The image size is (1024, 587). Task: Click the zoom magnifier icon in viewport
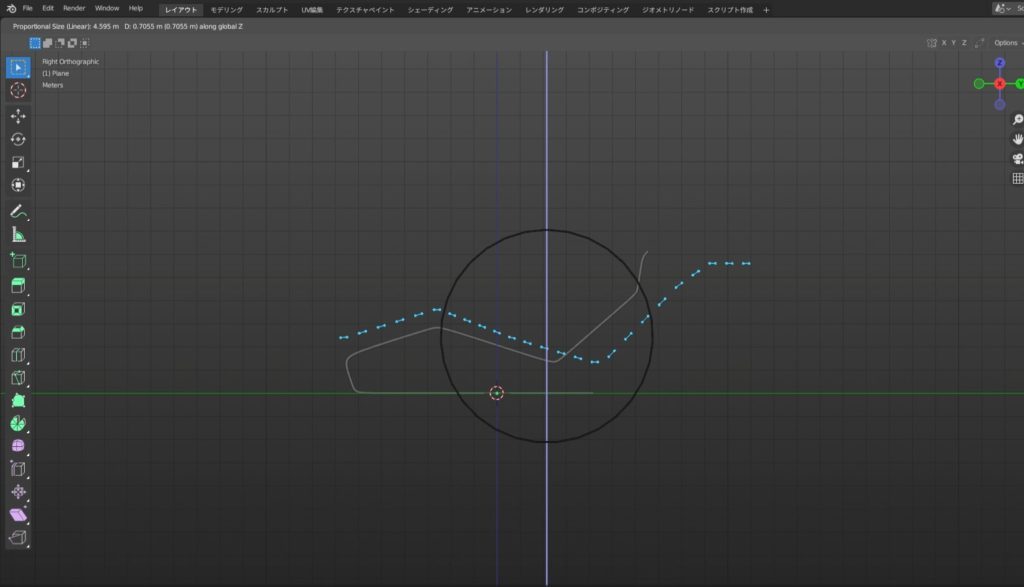1018,120
